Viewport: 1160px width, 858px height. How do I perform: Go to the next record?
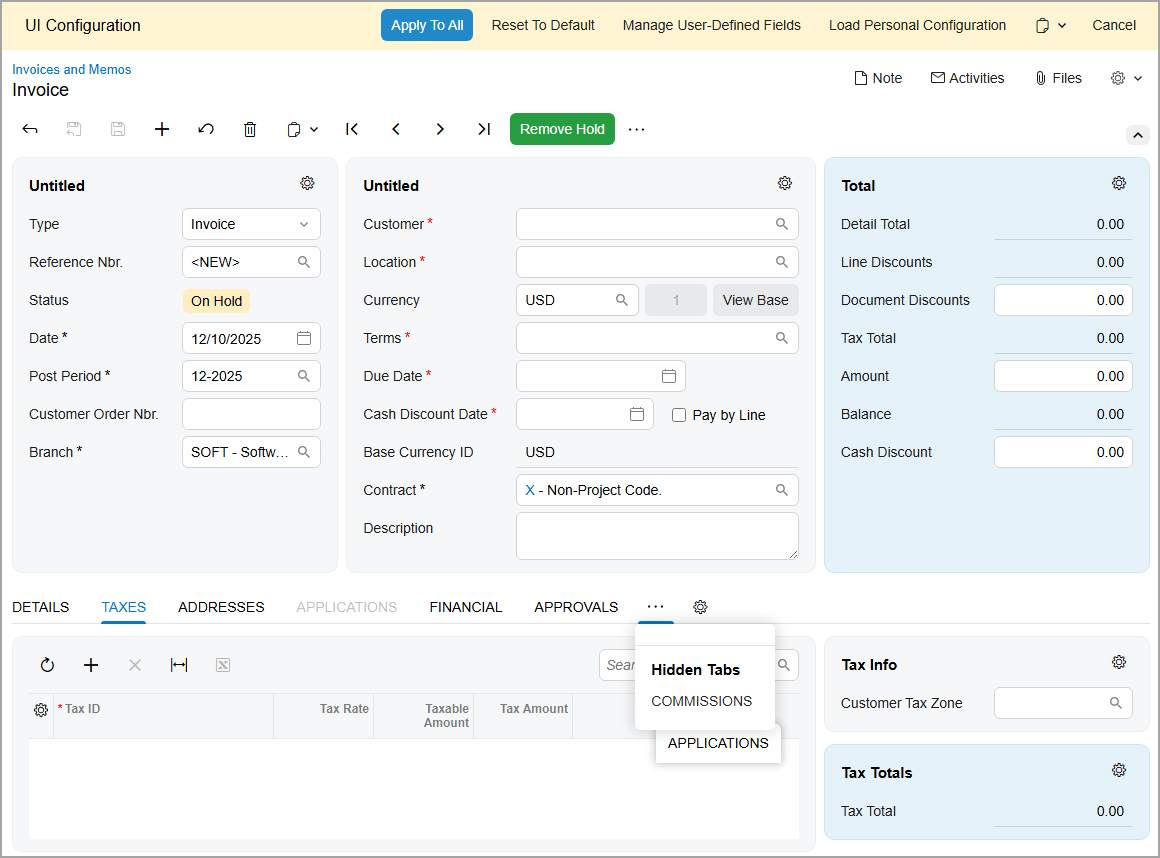pyautogui.click(x=440, y=129)
